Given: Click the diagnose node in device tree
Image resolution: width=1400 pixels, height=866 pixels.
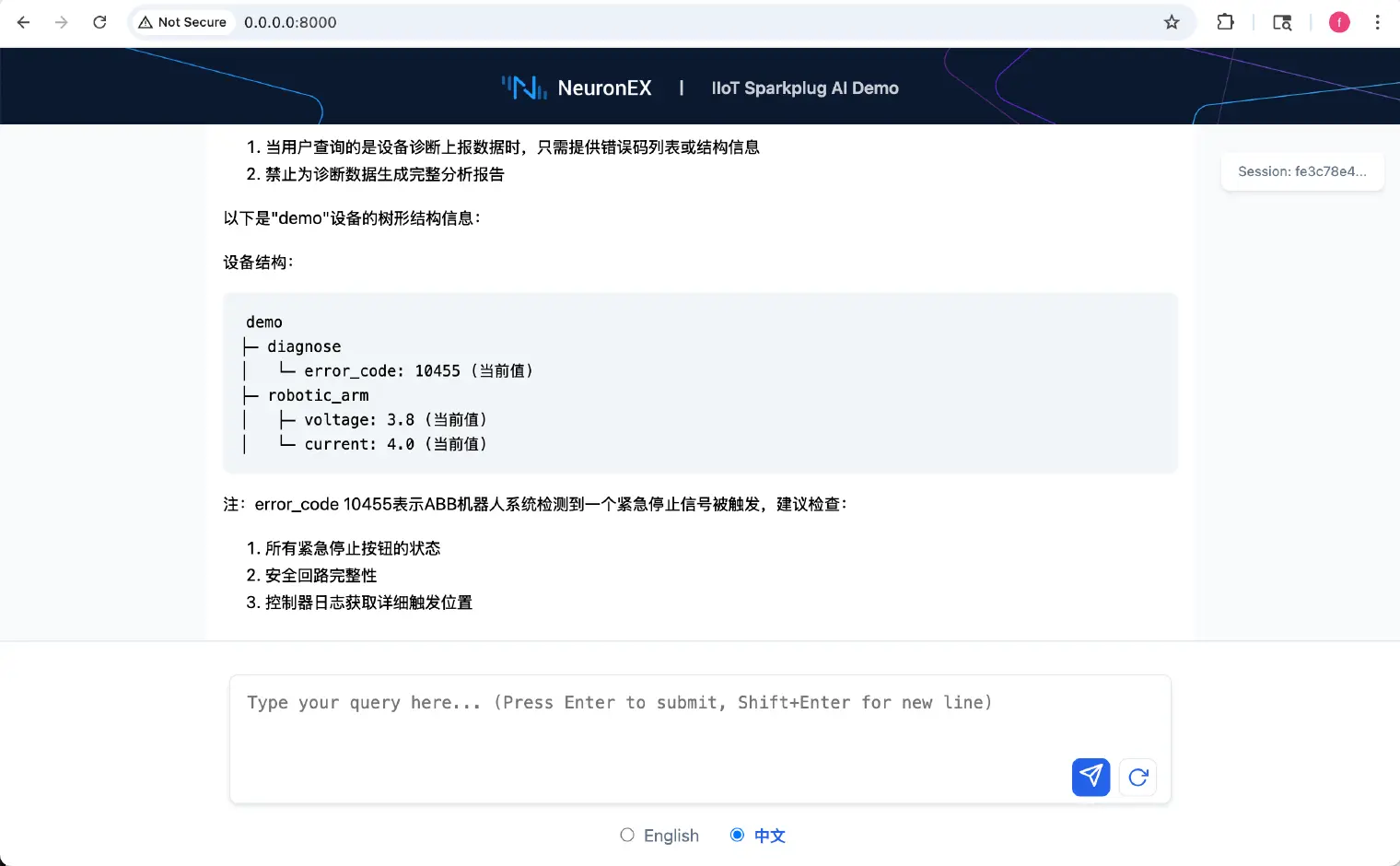Looking at the screenshot, I should click(304, 346).
